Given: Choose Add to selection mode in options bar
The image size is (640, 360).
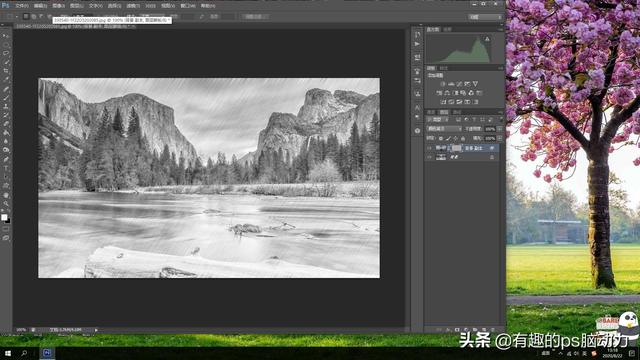Looking at the screenshot, I should [34, 17].
